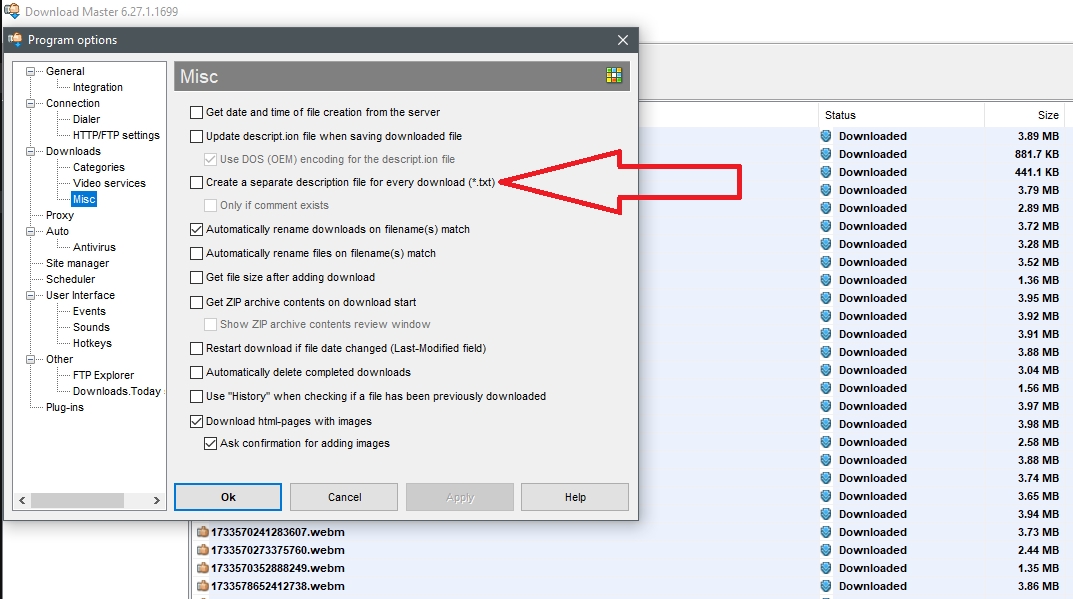1073x599 pixels.
Task: Click status icon in the 3.28 MB row
Action: (x=826, y=244)
